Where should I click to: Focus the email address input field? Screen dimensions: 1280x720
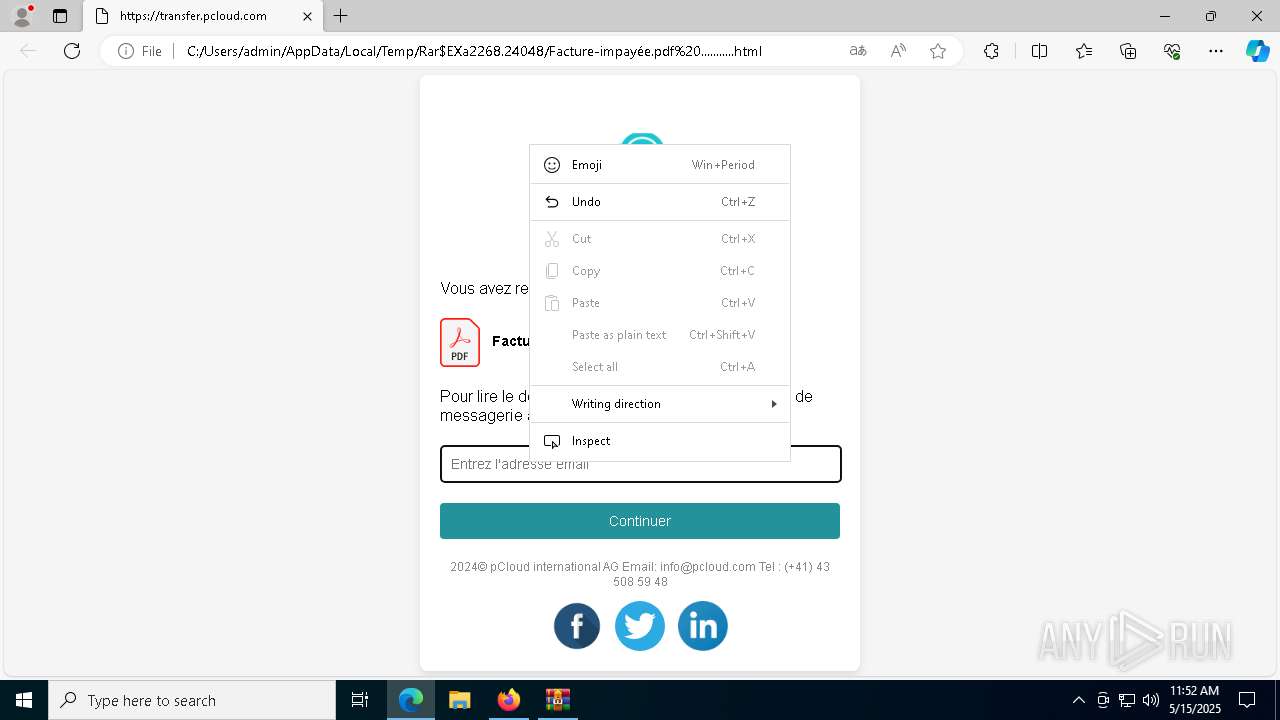click(640, 464)
